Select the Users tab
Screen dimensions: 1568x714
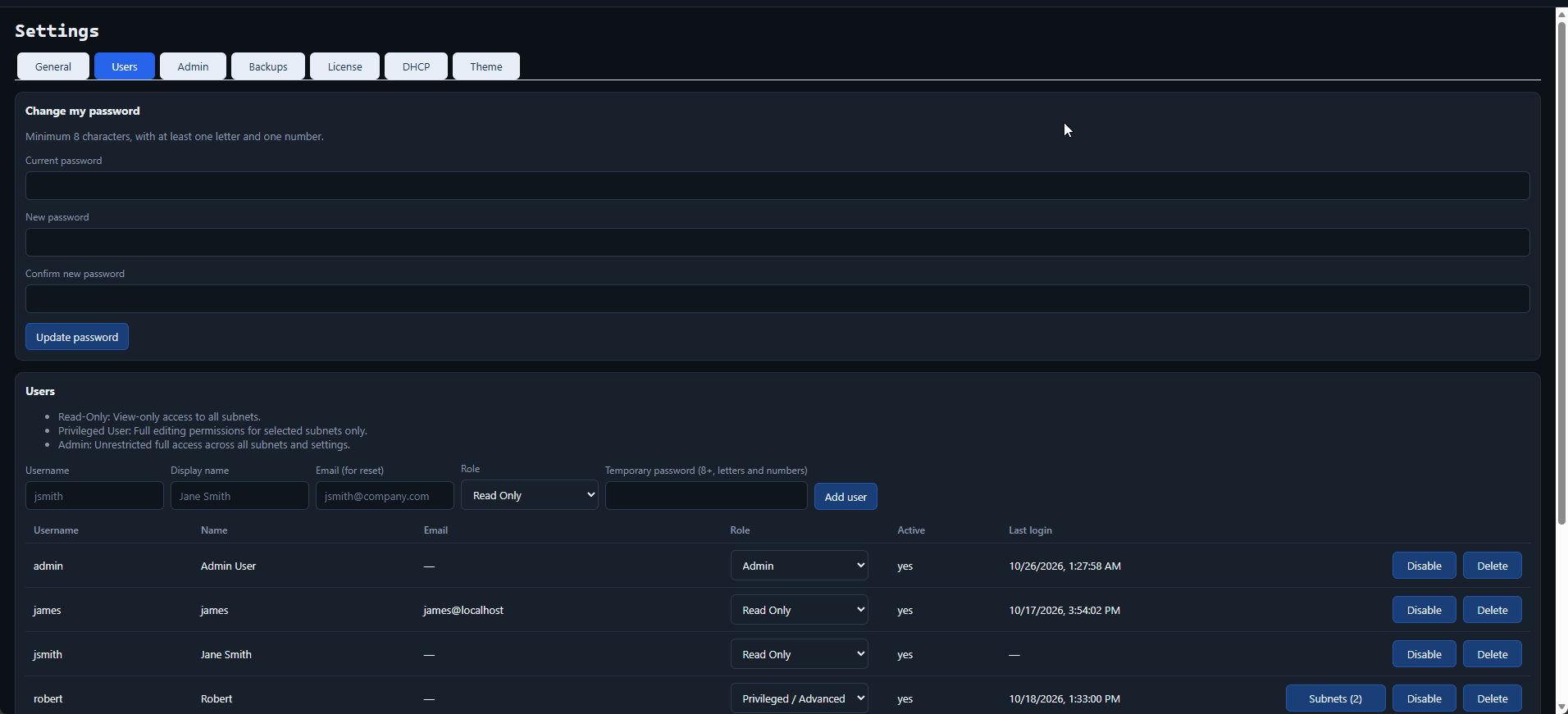(125, 66)
